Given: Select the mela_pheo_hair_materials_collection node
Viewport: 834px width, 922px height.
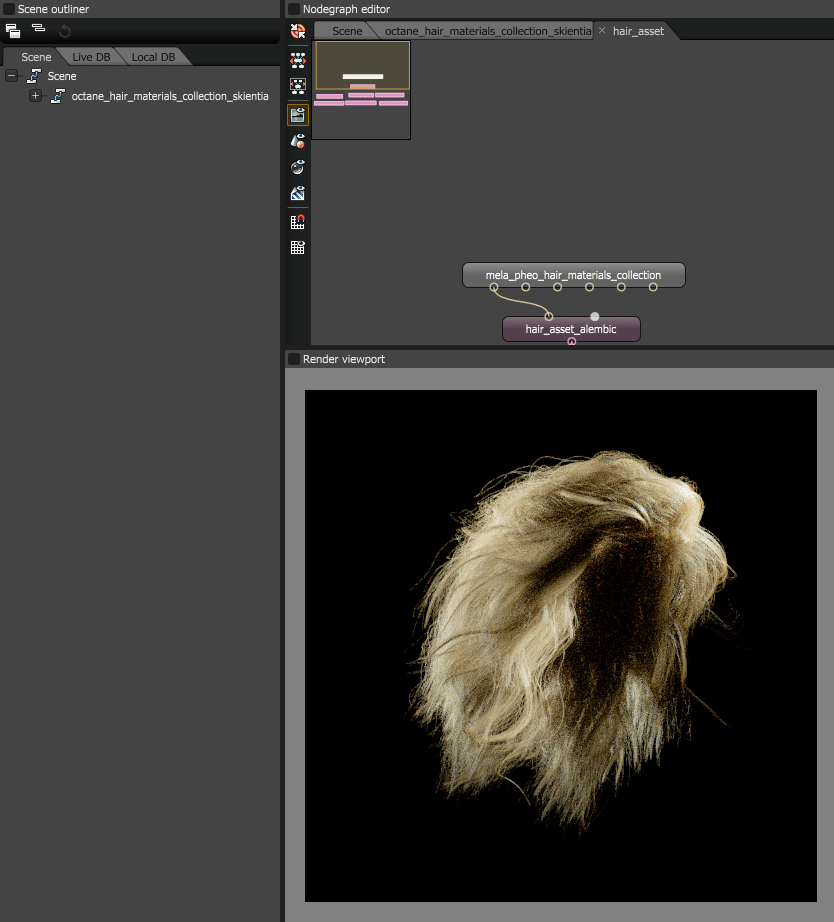Looking at the screenshot, I should click(573, 275).
